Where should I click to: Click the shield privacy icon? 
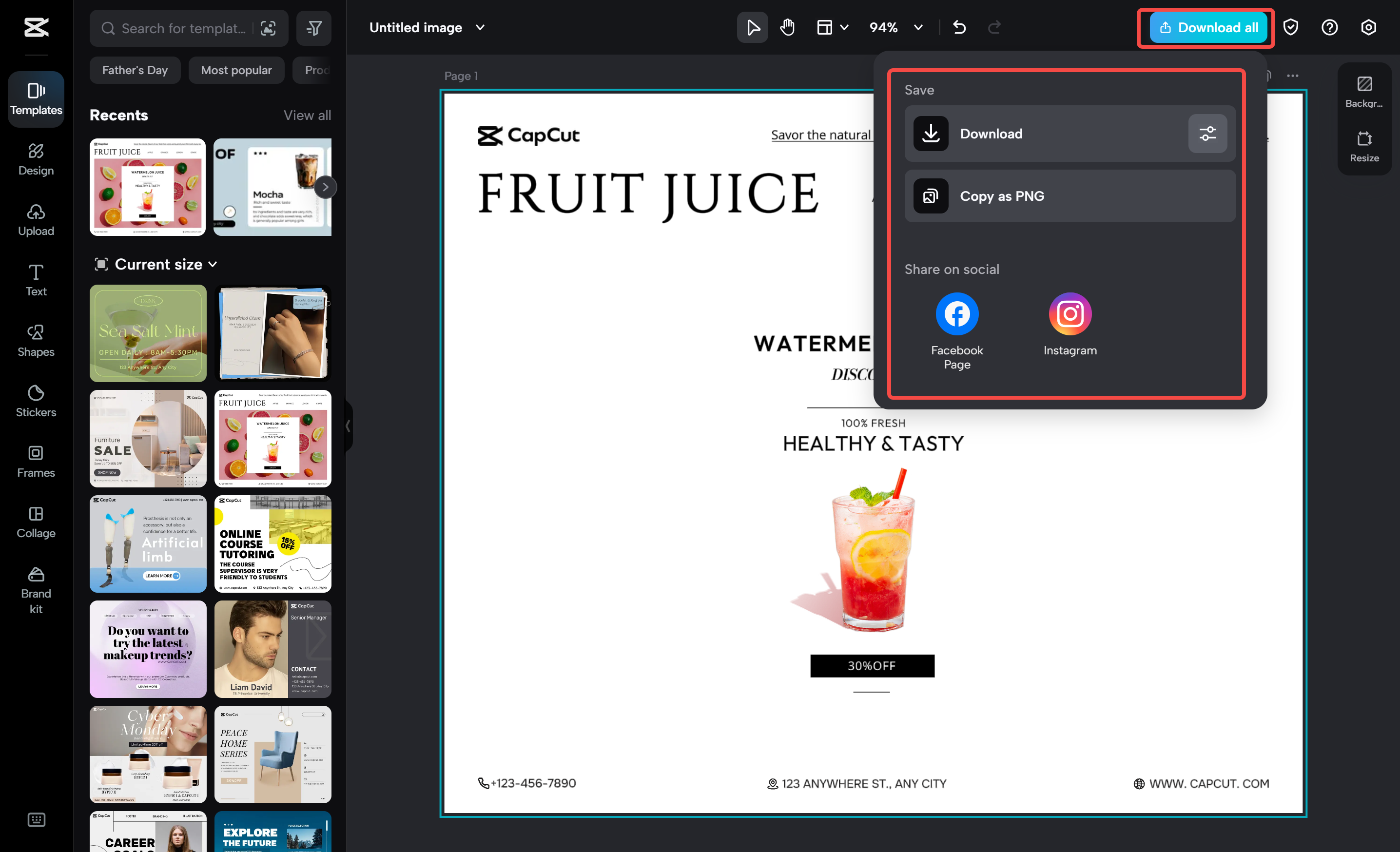coord(1291,27)
